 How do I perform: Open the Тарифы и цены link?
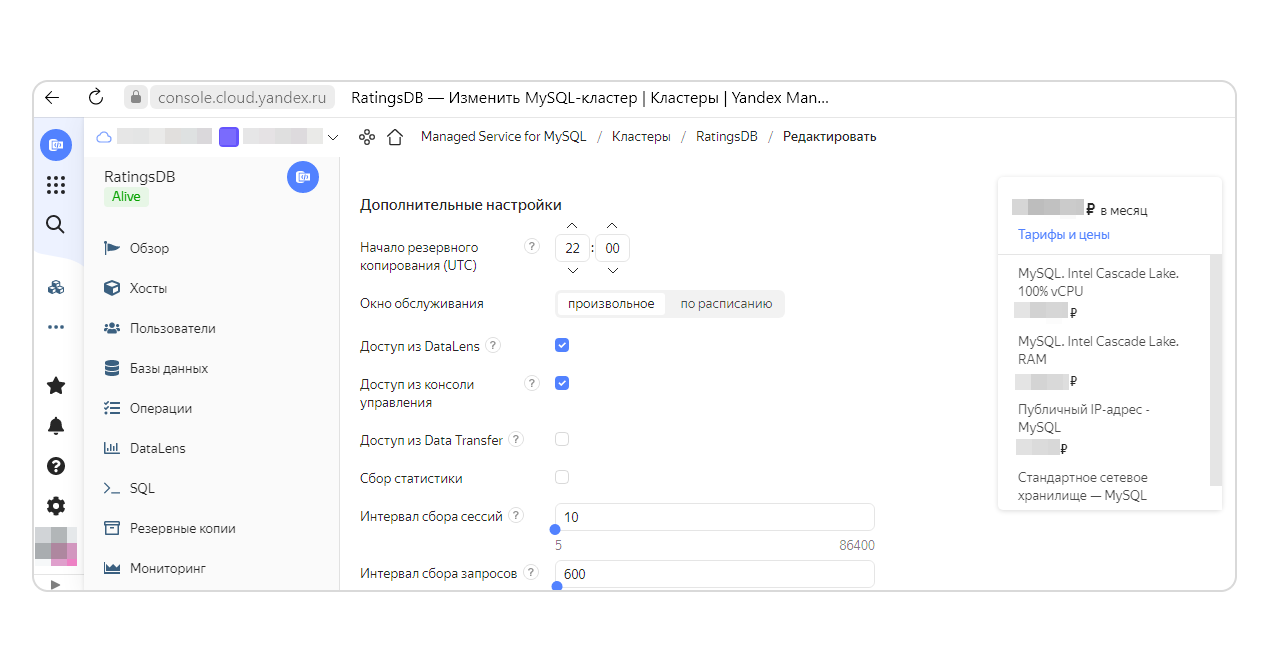pos(1064,235)
